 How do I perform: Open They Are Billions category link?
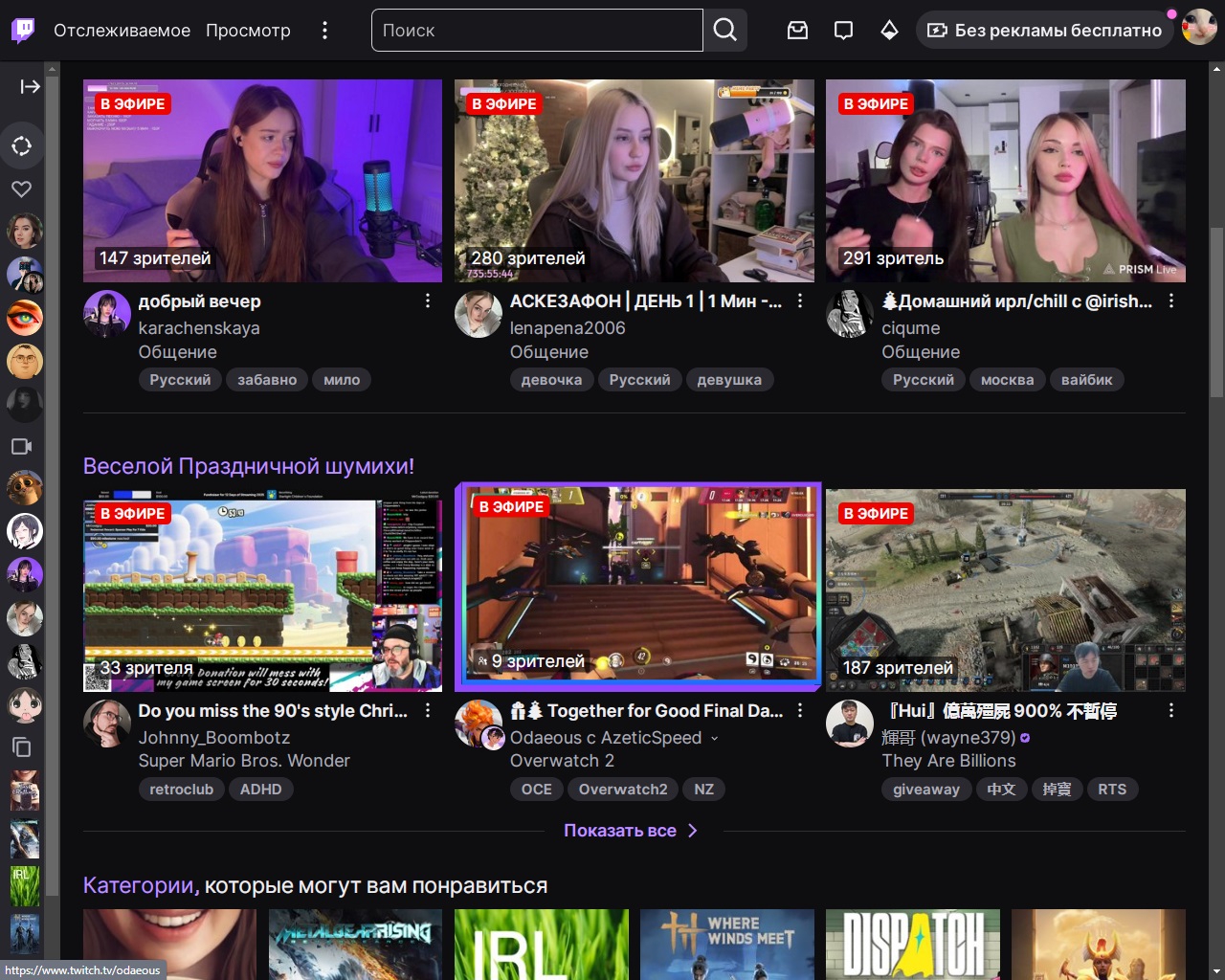coord(948,761)
